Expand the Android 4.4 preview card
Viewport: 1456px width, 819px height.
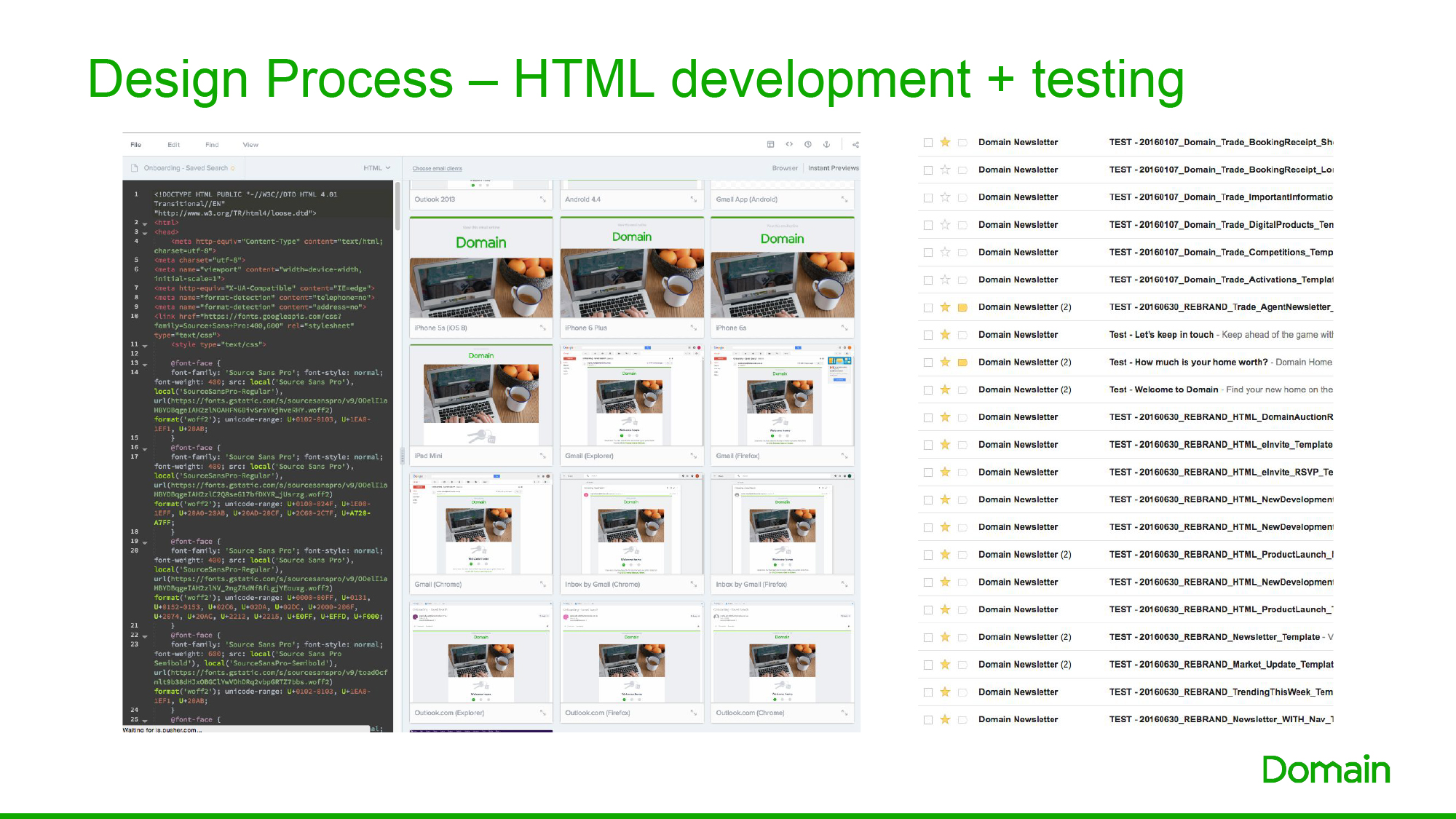[693, 199]
